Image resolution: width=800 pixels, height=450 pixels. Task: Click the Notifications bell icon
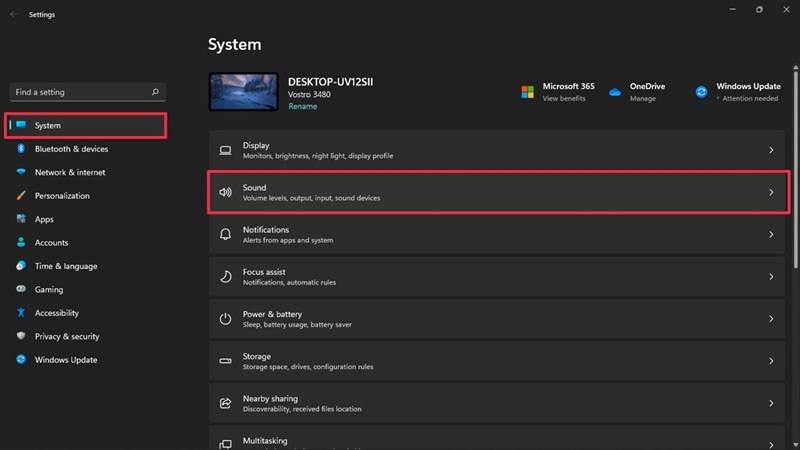[x=225, y=234]
